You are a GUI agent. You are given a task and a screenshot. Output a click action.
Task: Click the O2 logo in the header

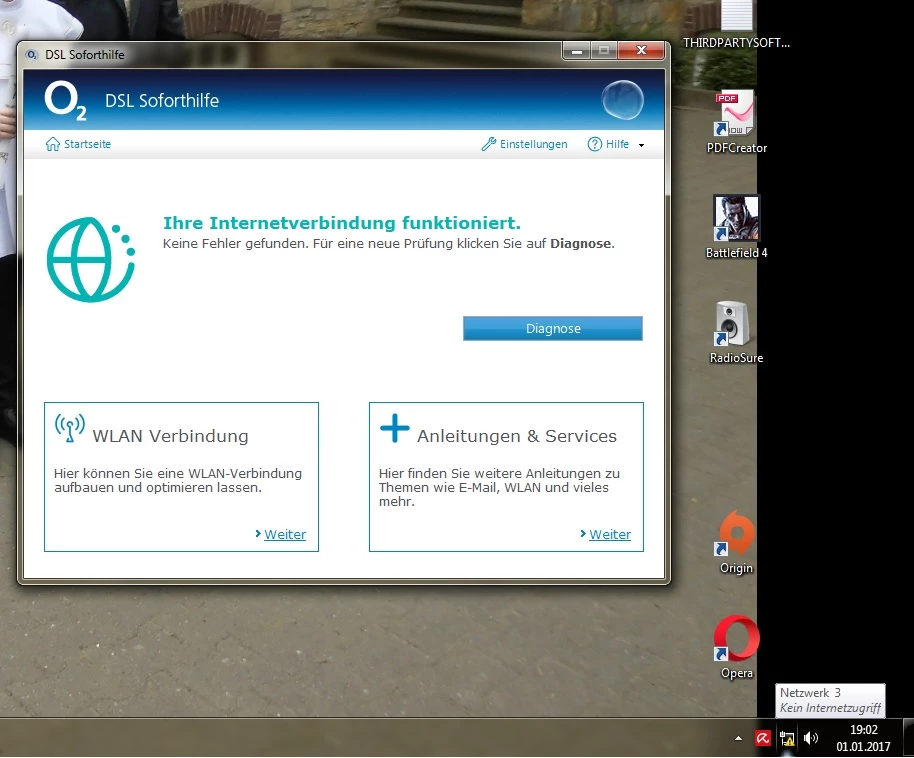click(65, 100)
